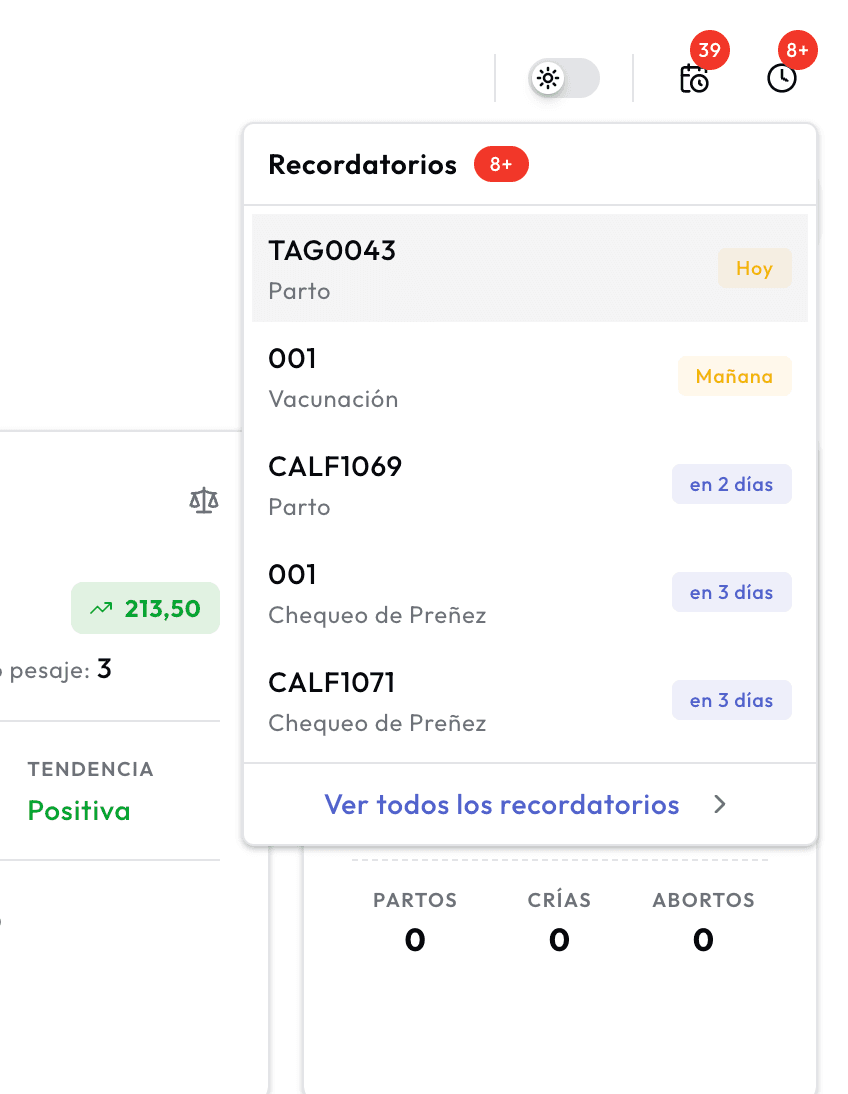Click the red 39 notification badge
Screen dimensions: 848x1094
pos(709,49)
